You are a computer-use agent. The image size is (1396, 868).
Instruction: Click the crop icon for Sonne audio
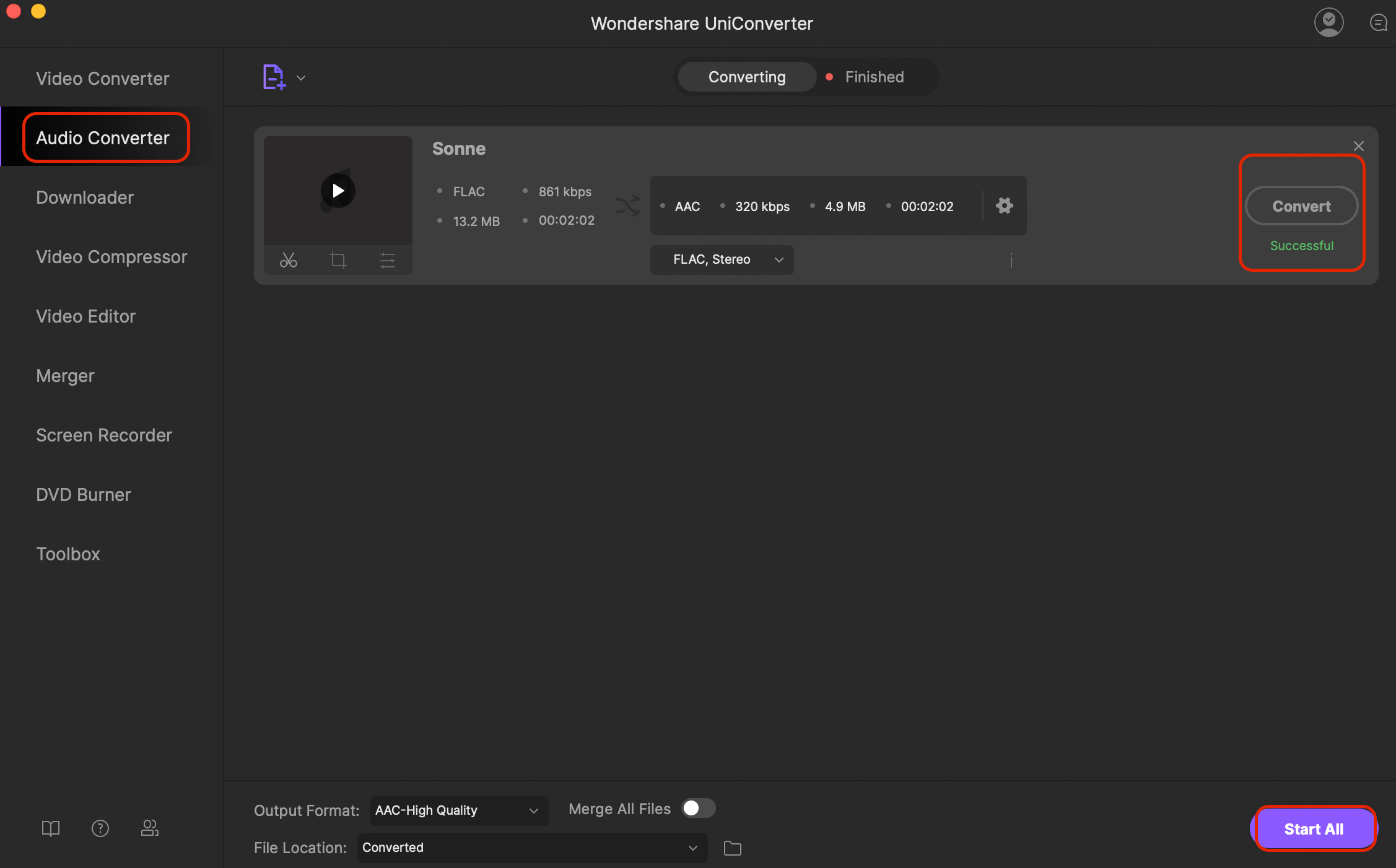click(x=338, y=259)
